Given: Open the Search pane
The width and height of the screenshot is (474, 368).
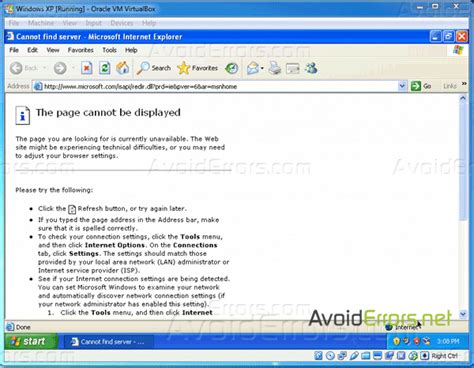Looking at the screenshot, I should [x=154, y=68].
